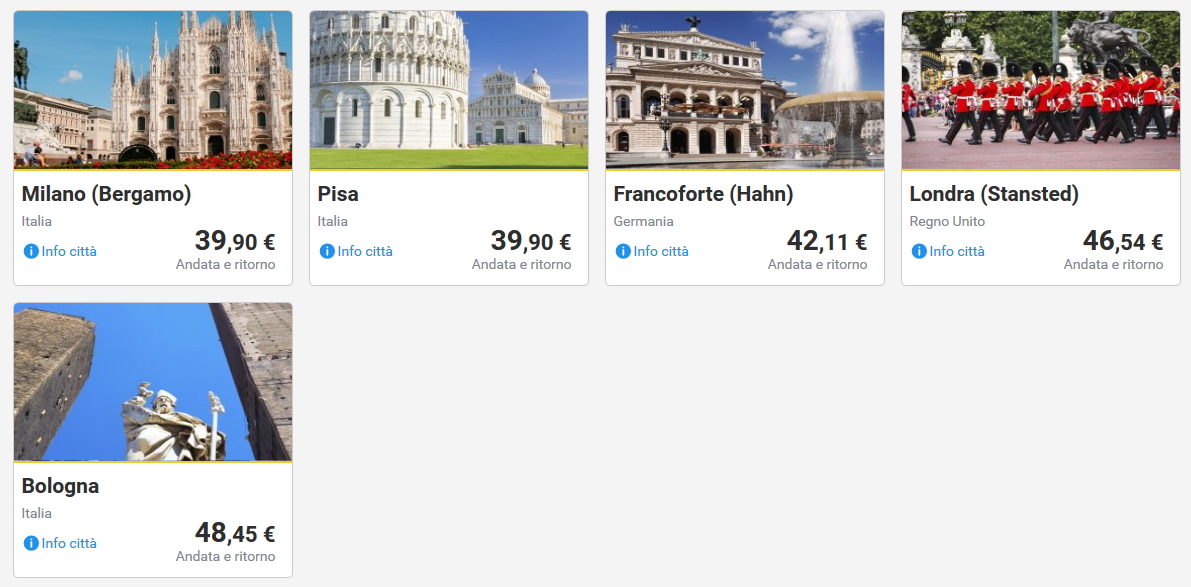
Task: Click the info icon on Francoforte card
Action: coord(623,251)
